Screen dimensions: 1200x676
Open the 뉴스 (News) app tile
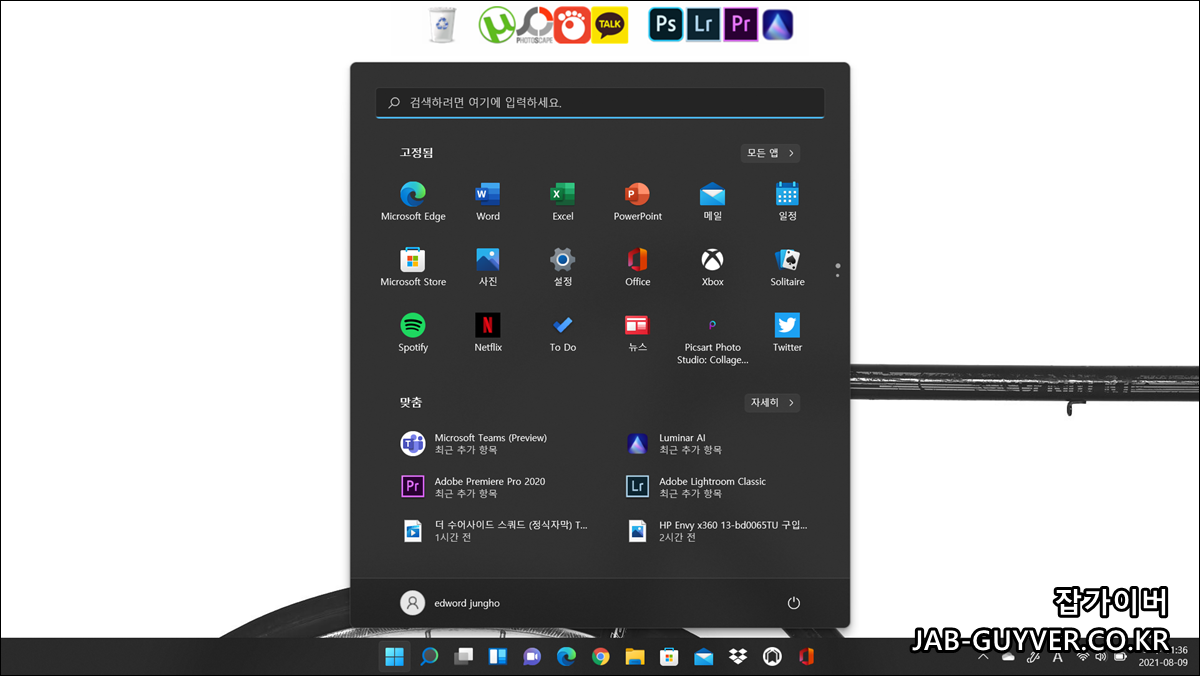tap(638, 332)
